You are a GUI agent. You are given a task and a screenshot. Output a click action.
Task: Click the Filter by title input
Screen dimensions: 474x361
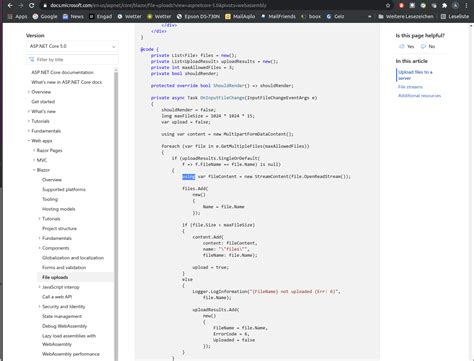click(72, 59)
